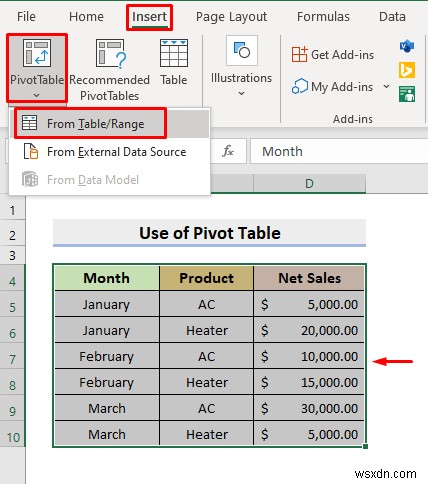Expand the Illustrations dropdown

(241, 93)
